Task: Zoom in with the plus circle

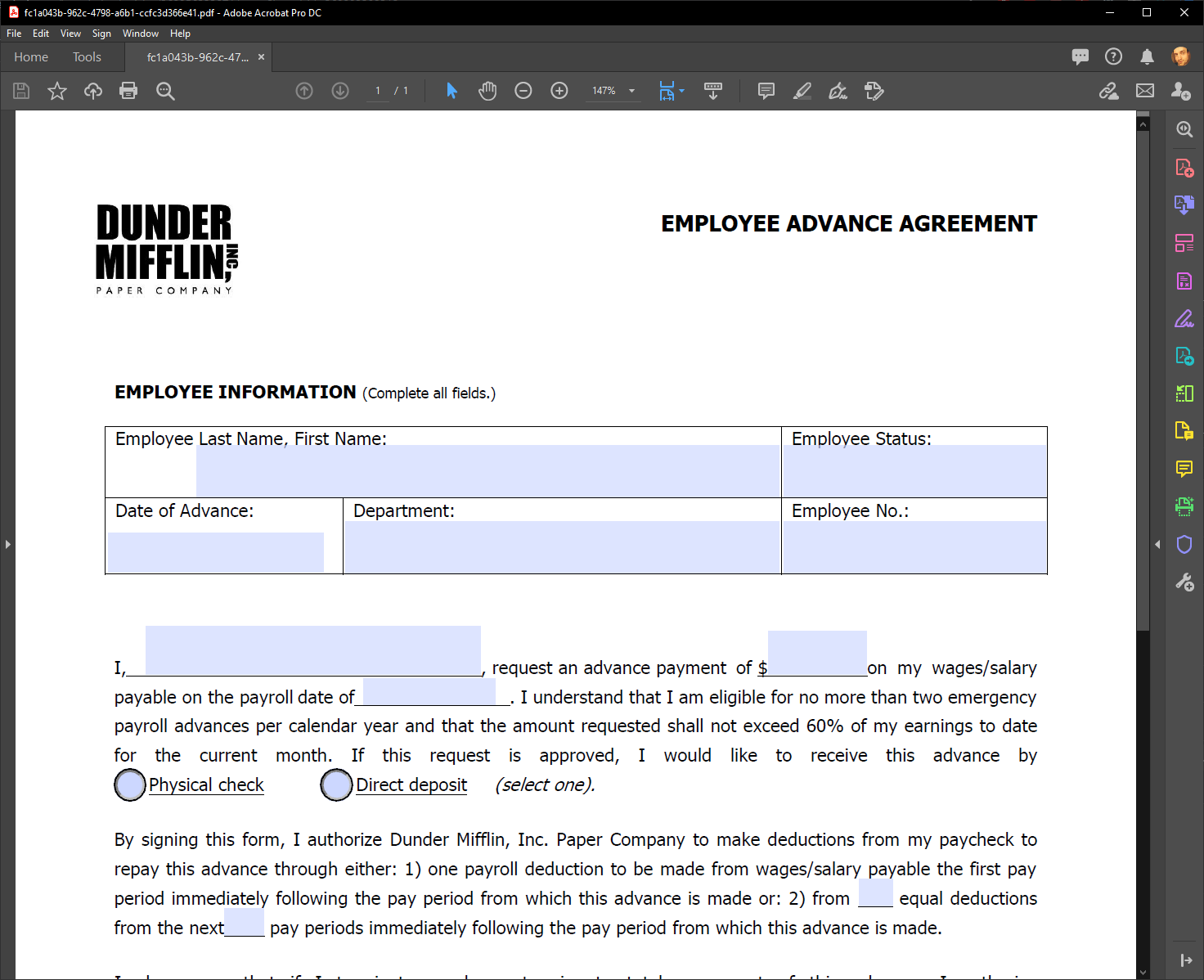Action: [559, 91]
